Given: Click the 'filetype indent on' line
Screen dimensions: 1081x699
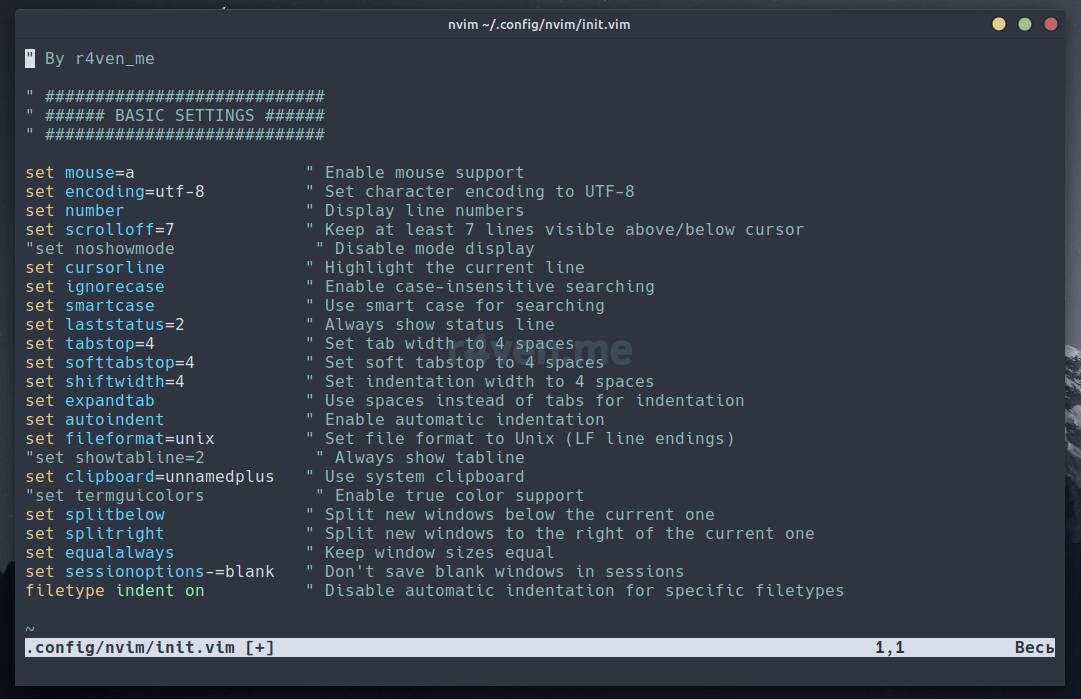Looking at the screenshot, I should pyautogui.click(x=115, y=591).
